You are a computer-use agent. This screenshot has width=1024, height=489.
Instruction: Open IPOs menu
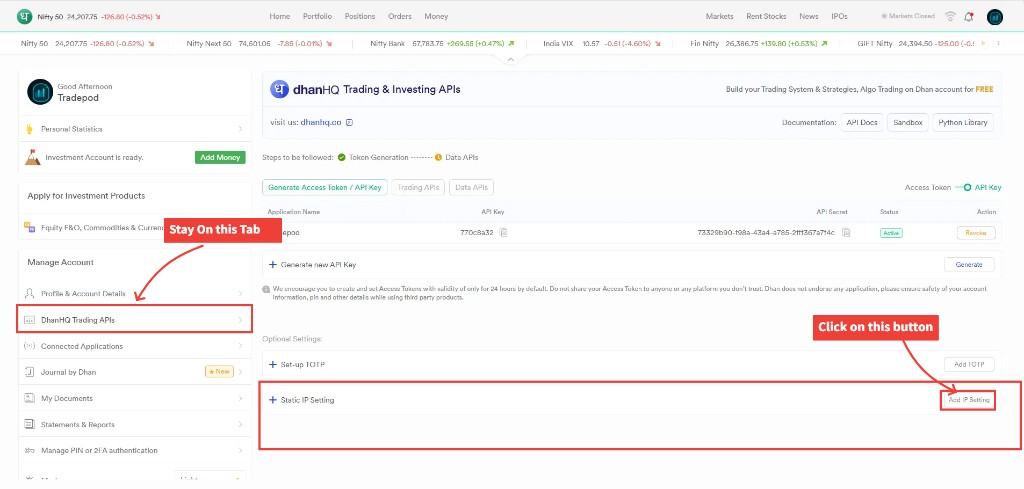point(839,16)
